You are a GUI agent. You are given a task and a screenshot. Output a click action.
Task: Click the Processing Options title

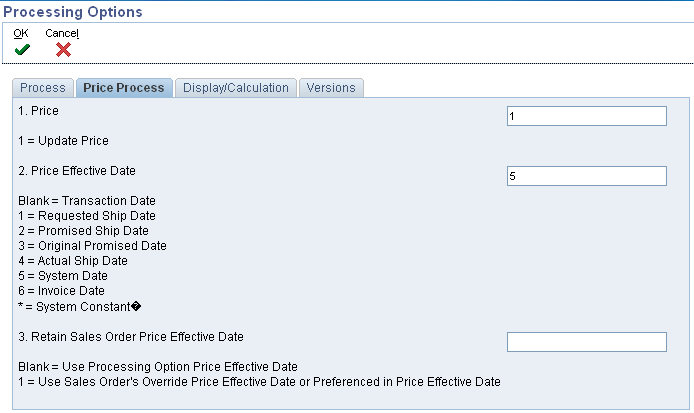coord(73,12)
